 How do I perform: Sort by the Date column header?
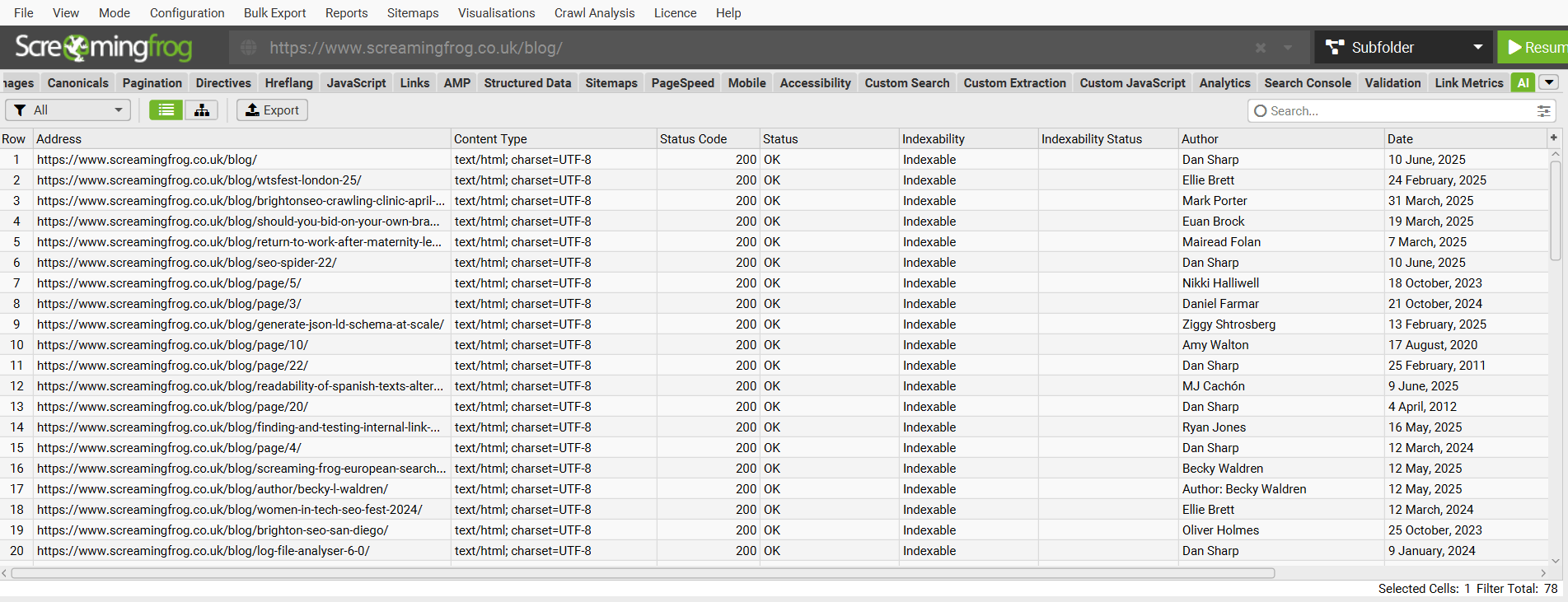(1466, 138)
